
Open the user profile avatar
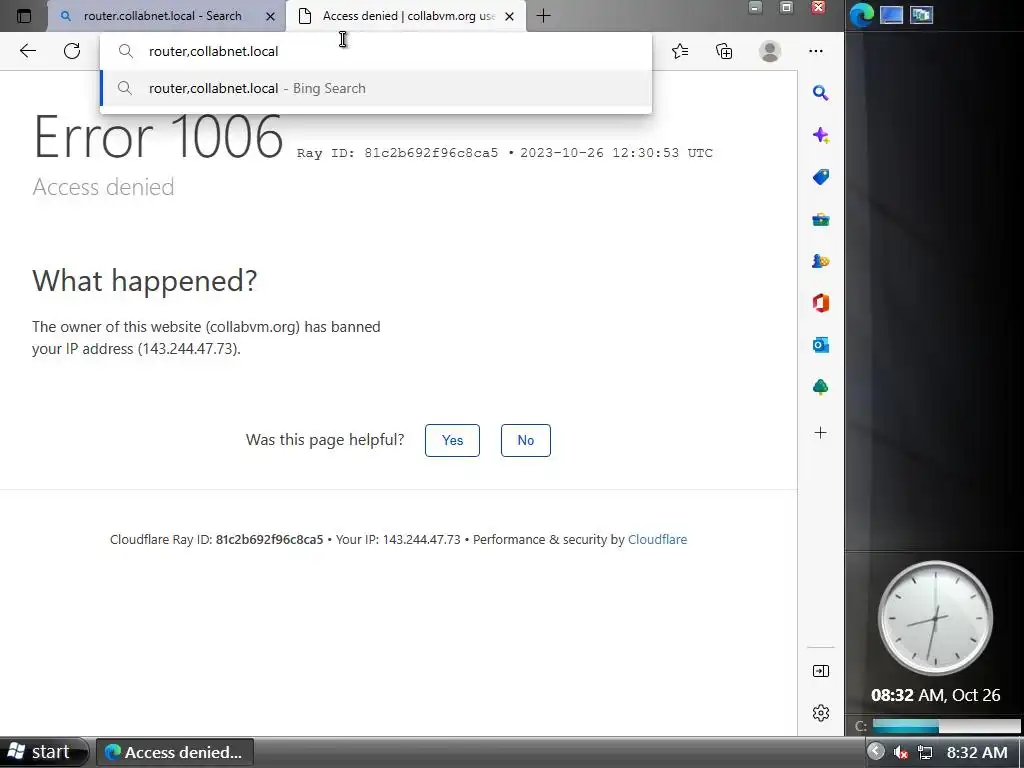coord(770,51)
